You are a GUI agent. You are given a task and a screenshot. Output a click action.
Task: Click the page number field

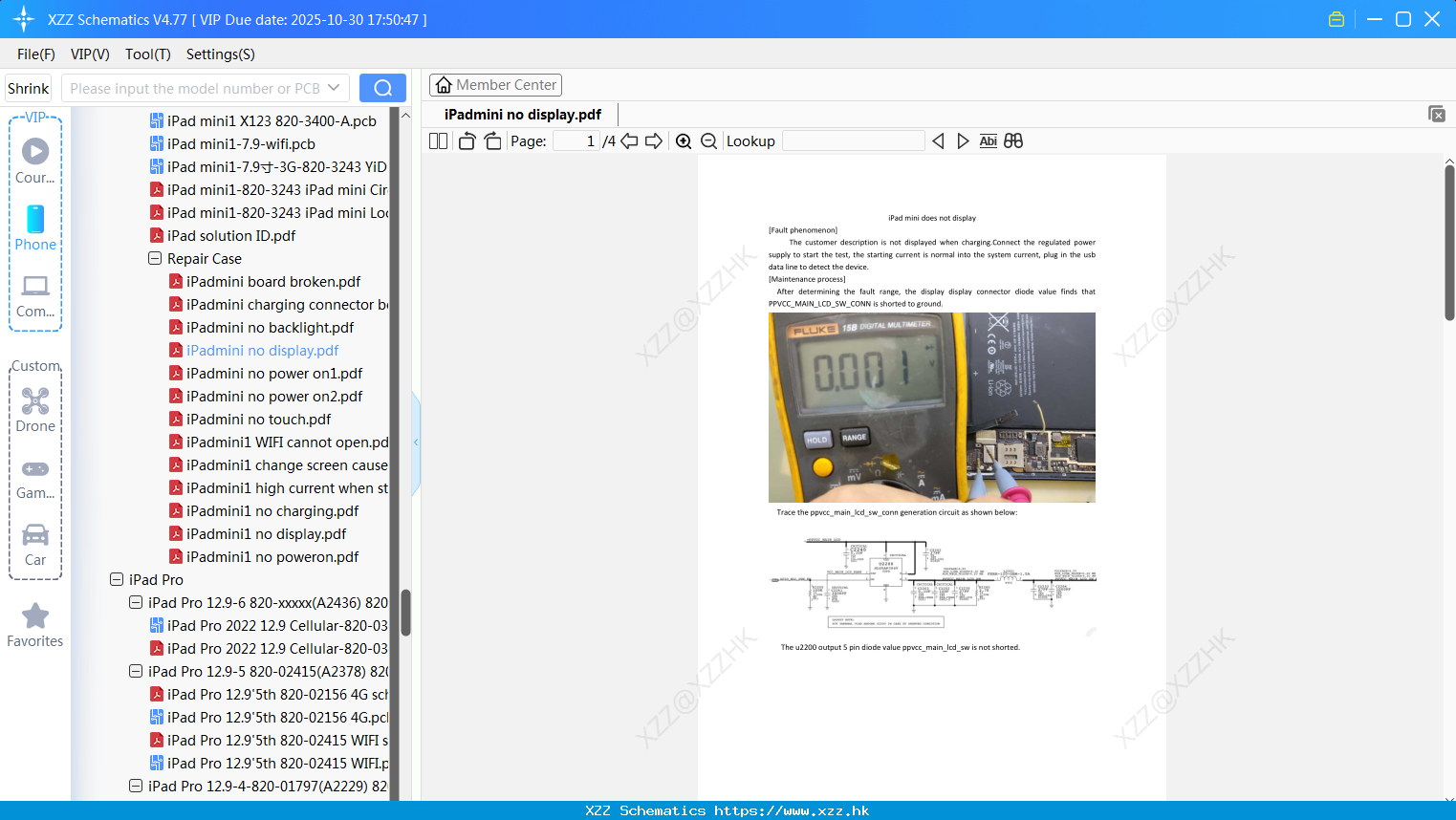576,140
